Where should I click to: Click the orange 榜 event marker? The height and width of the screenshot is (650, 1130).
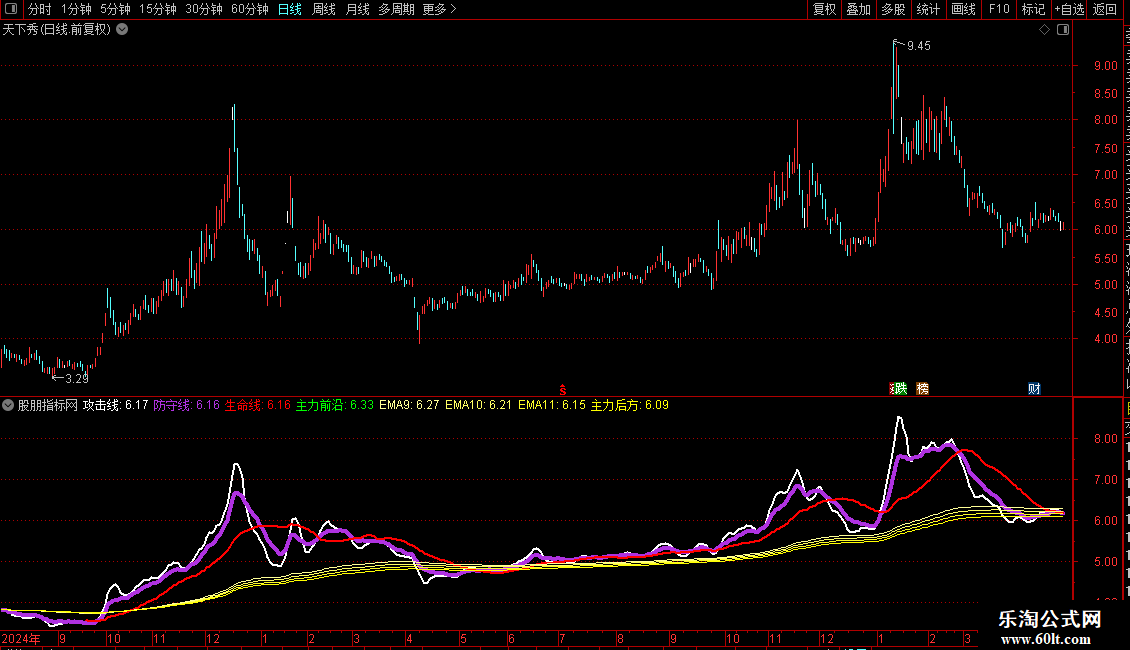922,389
